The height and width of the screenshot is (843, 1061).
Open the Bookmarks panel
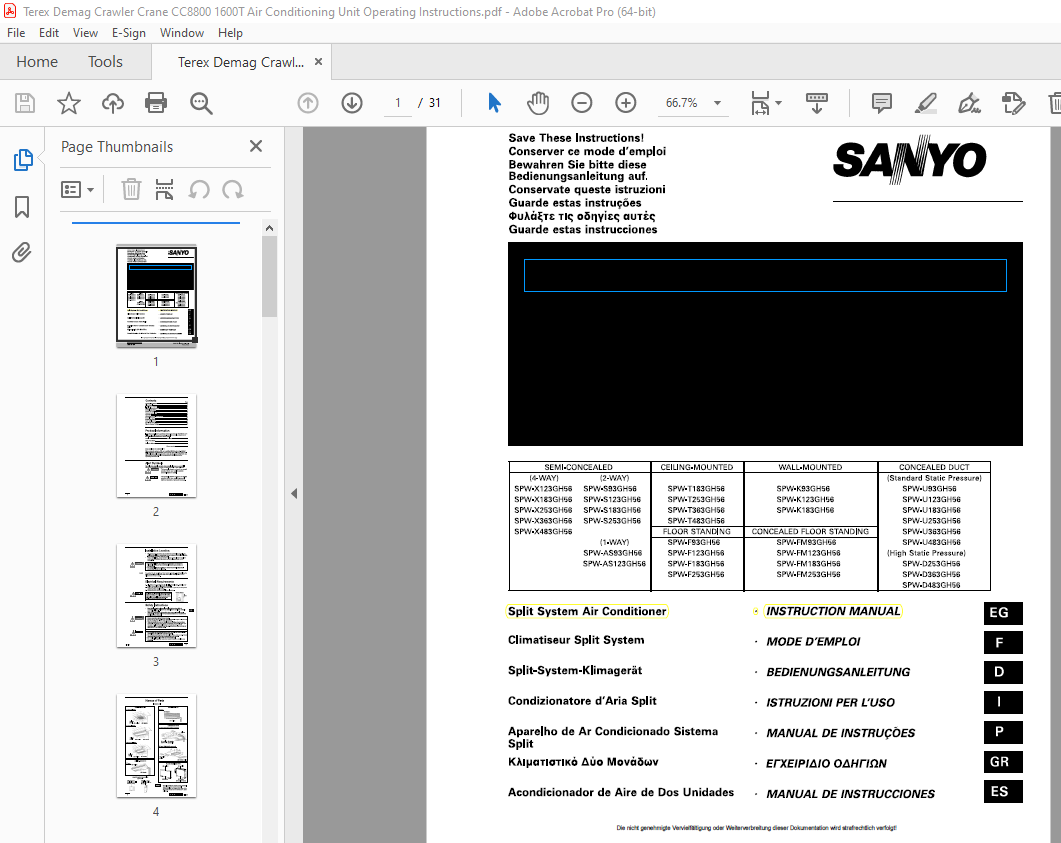point(22,206)
